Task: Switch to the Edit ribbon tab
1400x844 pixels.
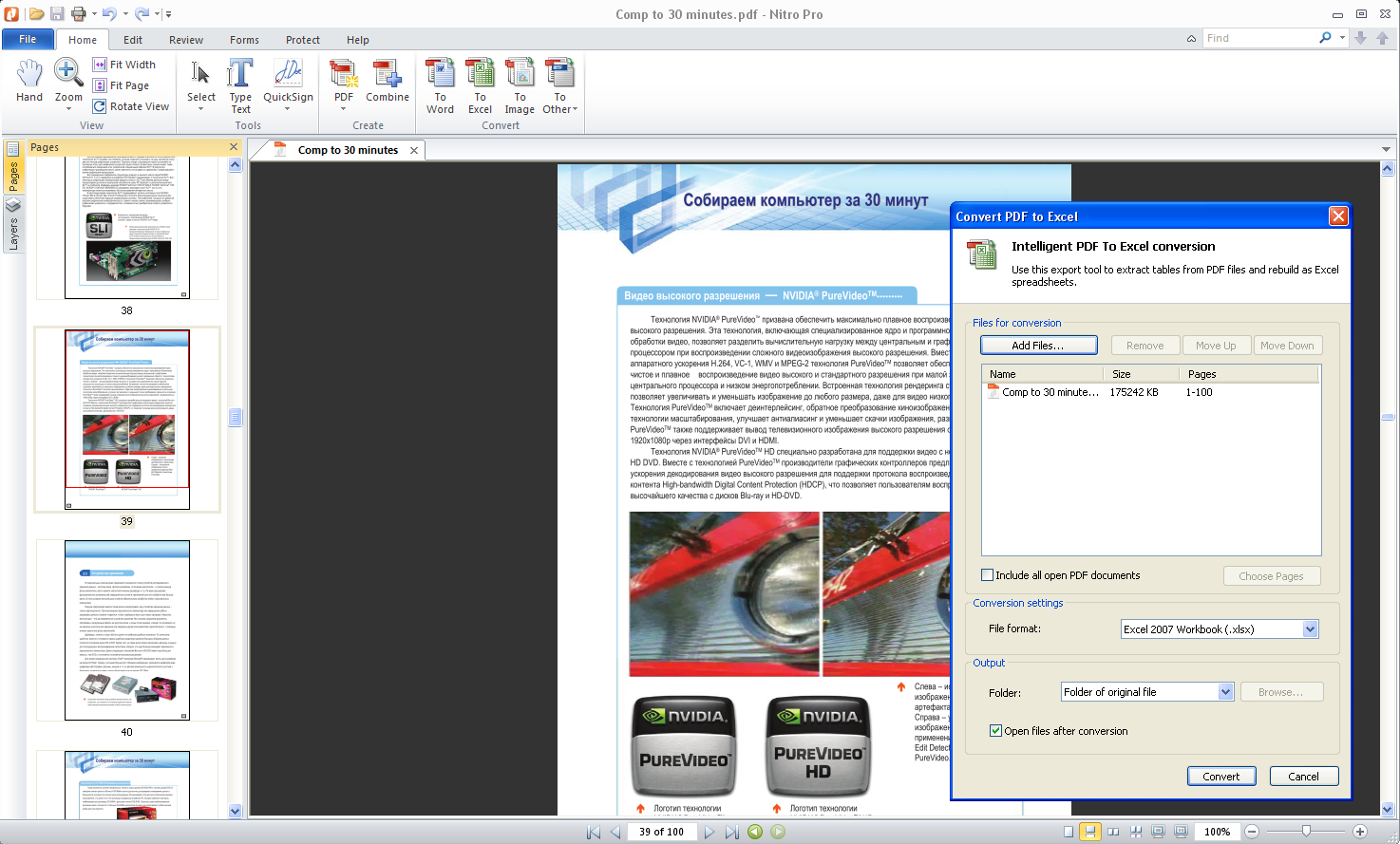Action: (x=133, y=40)
